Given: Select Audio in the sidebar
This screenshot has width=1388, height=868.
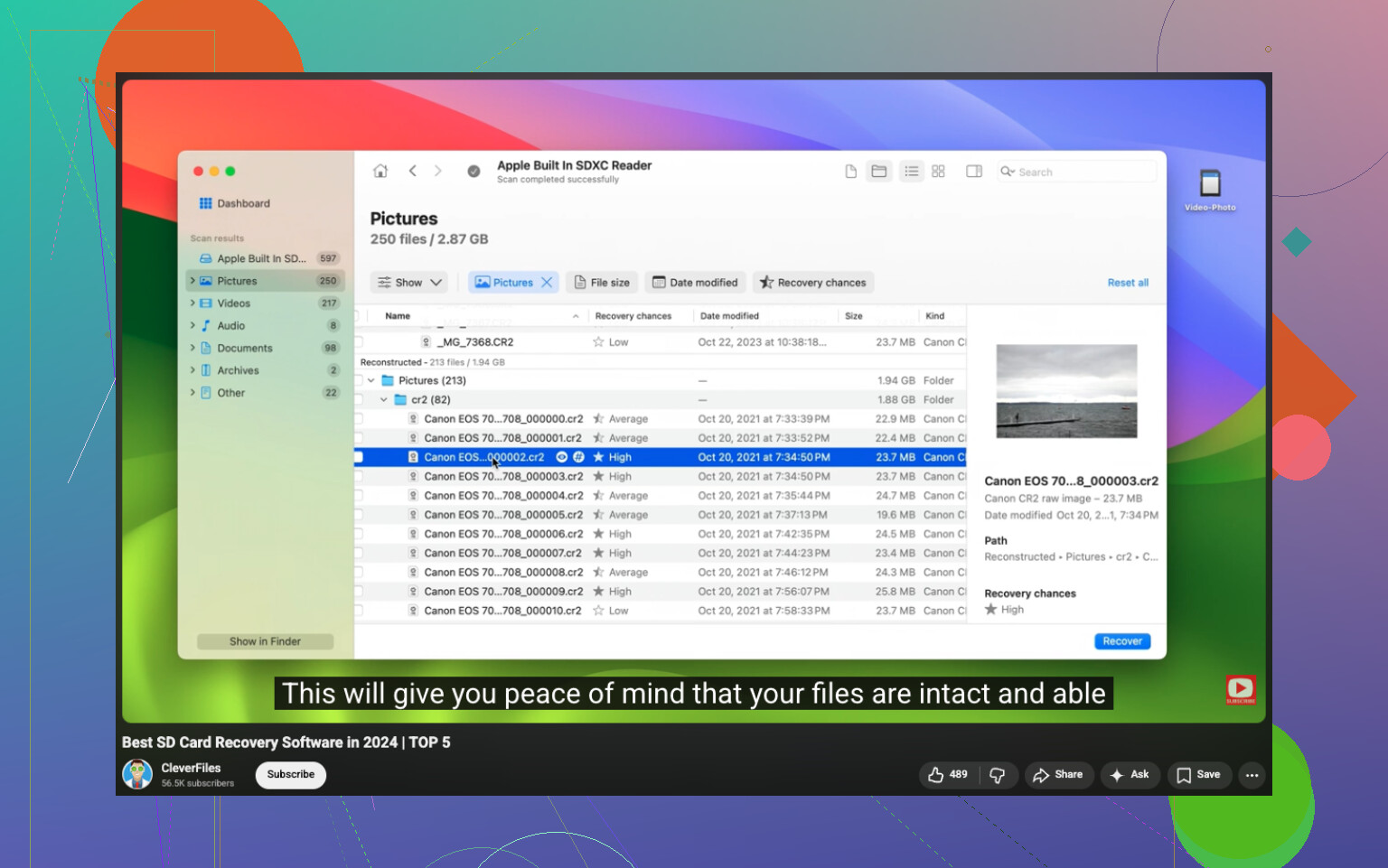Looking at the screenshot, I should click(265, 325).
